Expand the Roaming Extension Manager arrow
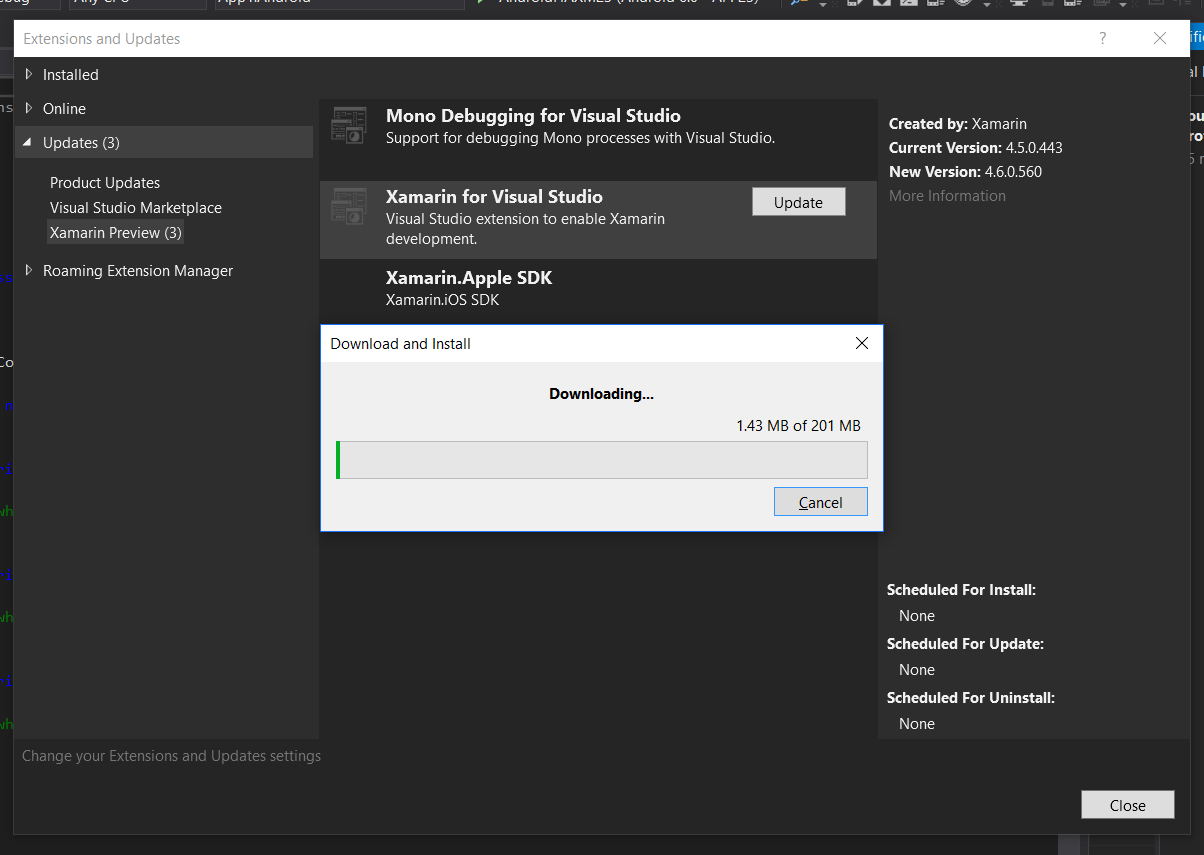The image size is (1204, 855). pos(29,270)
